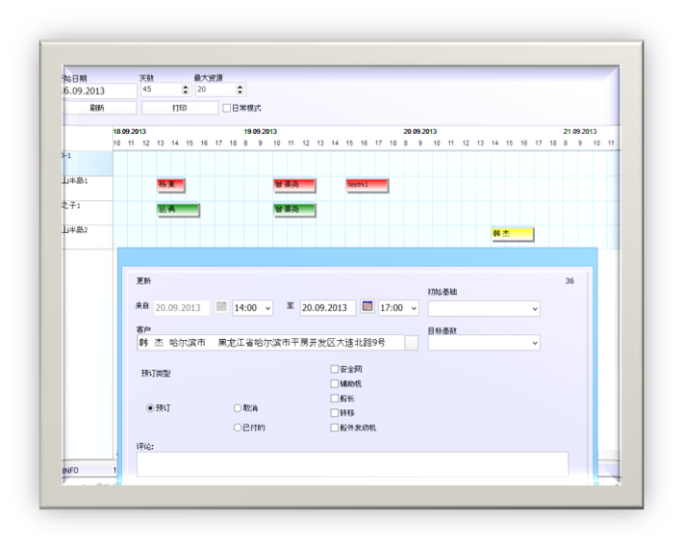Image resolution: width=684 pixels, height=550 pixels.
Task: Decrease the 最大资源 spinner value
Action: (240, 93)
